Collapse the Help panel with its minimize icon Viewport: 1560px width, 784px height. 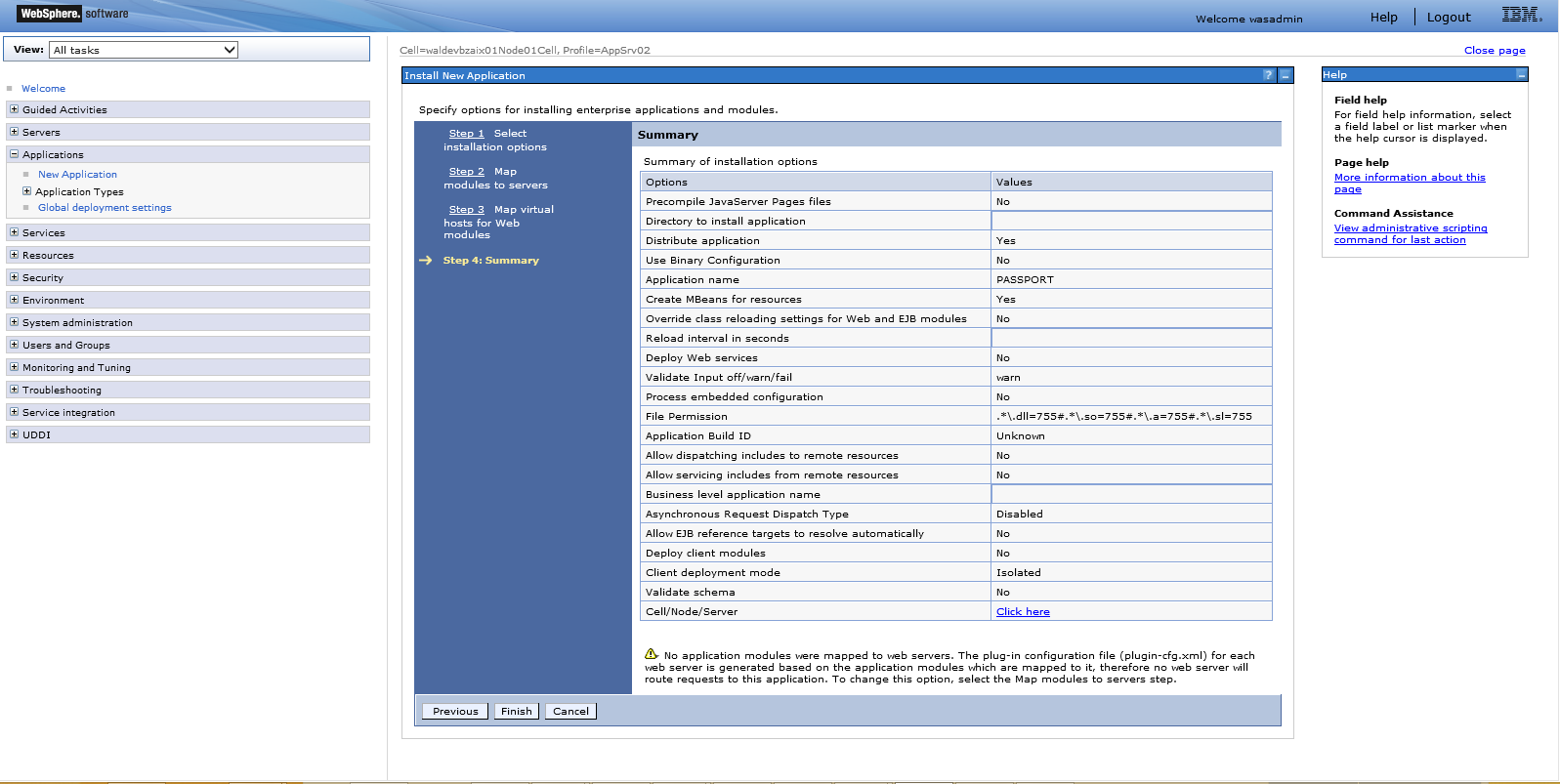pyautogui.click(x=1521, y=75)
